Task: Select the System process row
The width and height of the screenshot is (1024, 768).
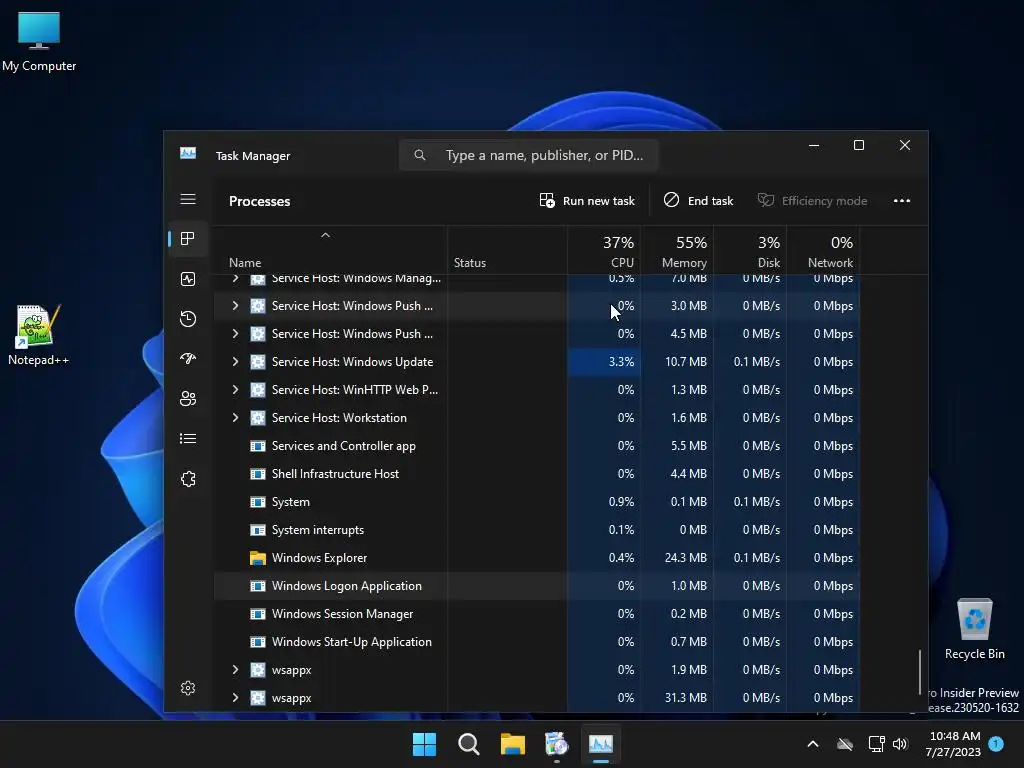Action: point(536,502)
